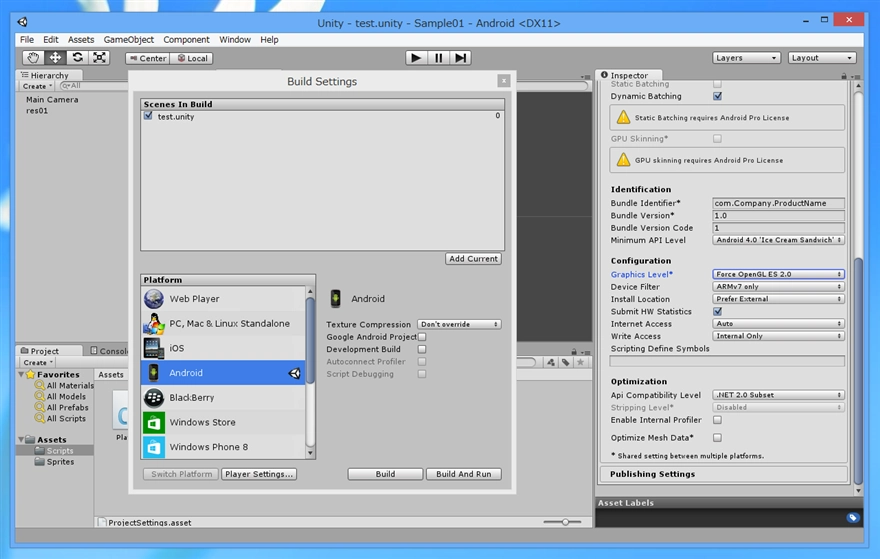Select iOS platform in list
Viewport: 880px width, 559px height.
tap(223, 348)
